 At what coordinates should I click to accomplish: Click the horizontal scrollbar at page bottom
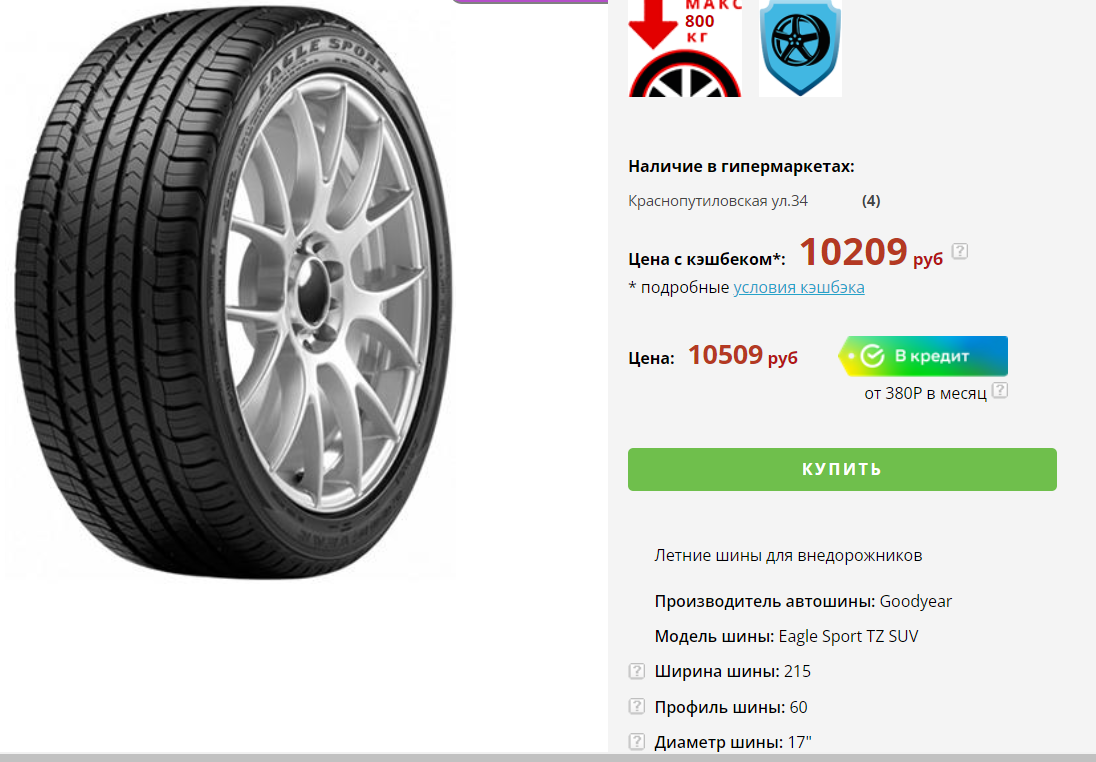pos(548,758)
